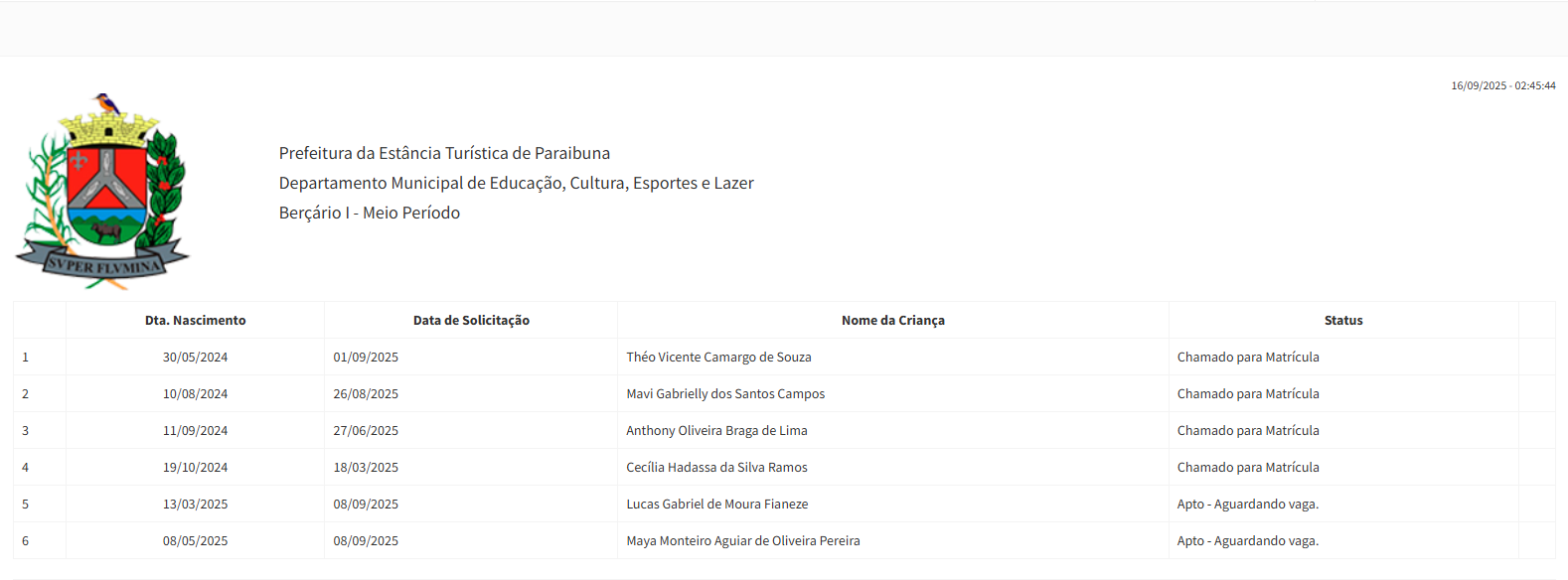The image size is (1568, 580).
Task: Click the Prefeitura da Estância Turística de Paraibuna heading
Action: coord(444,153)
